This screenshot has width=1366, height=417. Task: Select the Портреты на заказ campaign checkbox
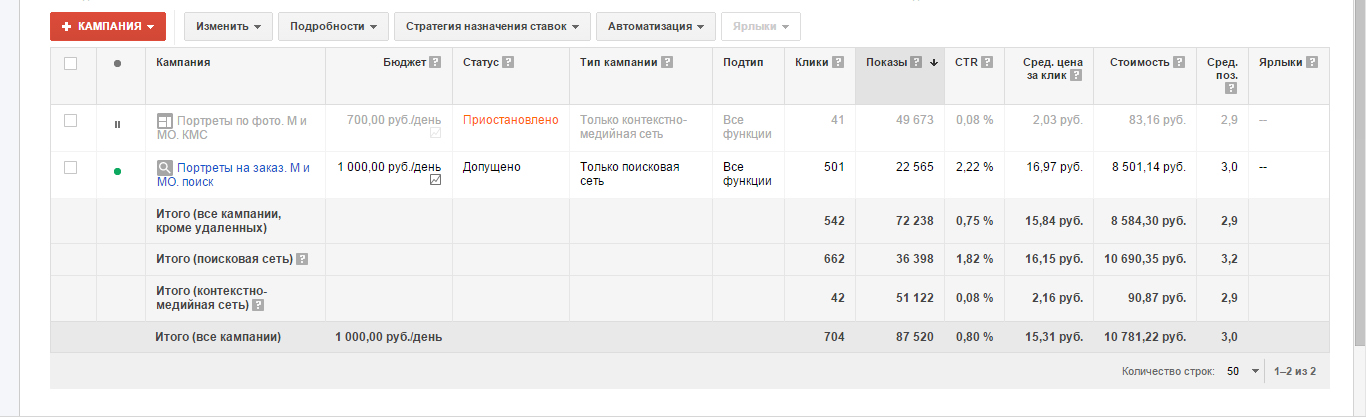point(70,168)
